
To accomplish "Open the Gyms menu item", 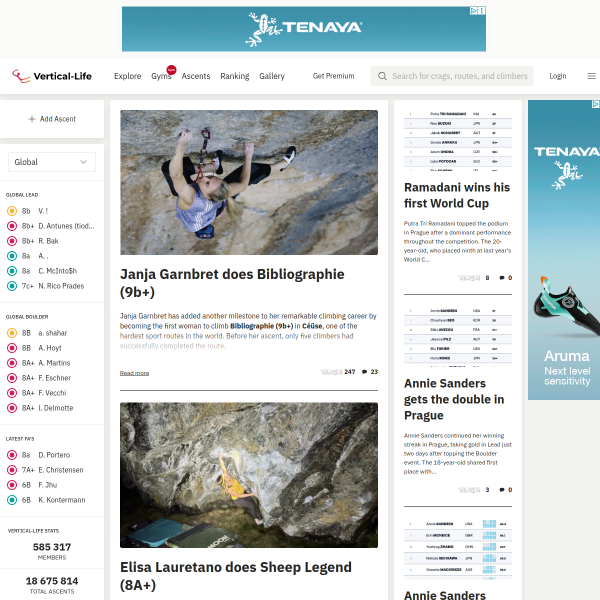I will (x=161, y=76).
